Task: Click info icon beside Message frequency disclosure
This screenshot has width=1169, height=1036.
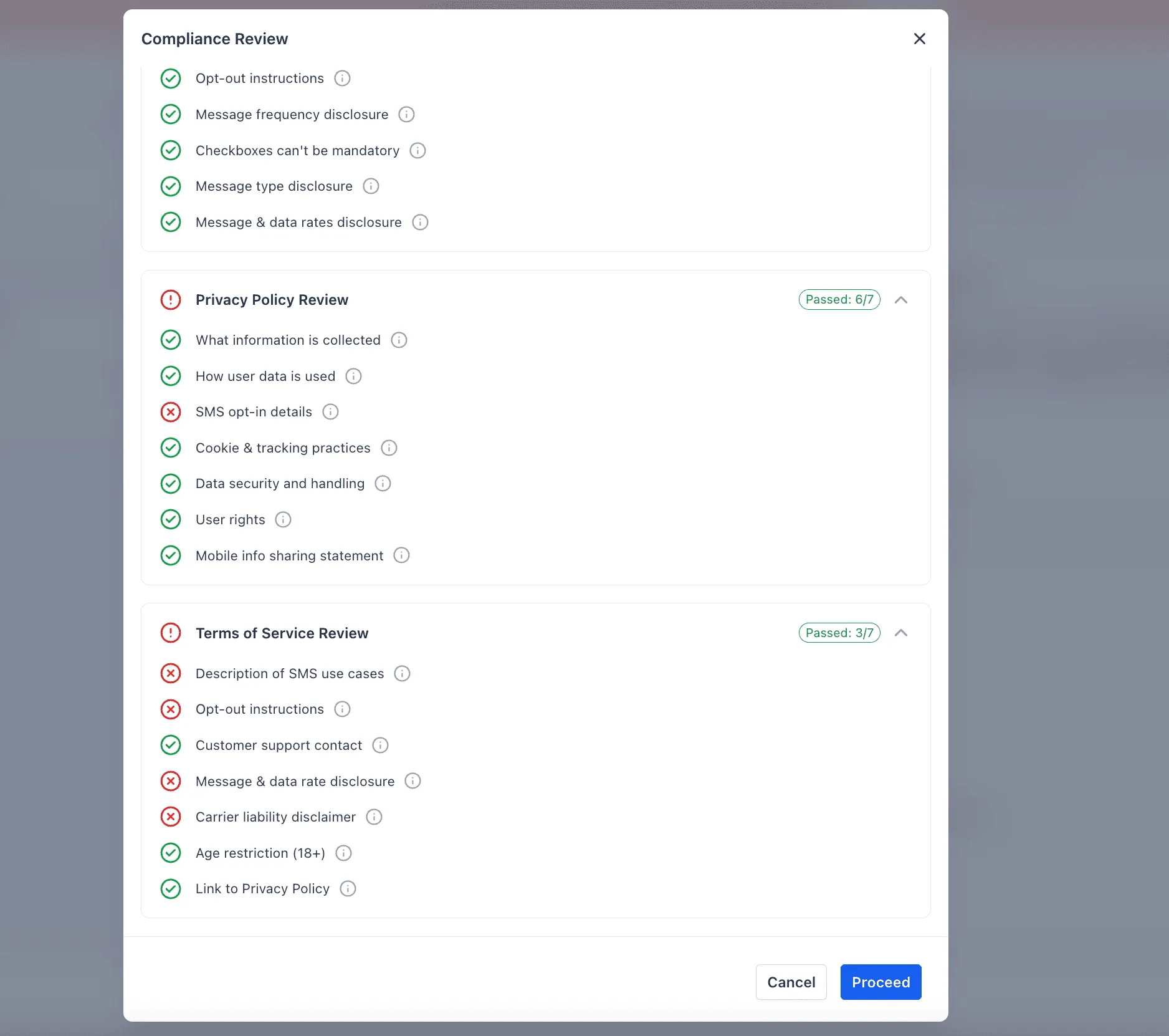Action: (x=406, y=115)
